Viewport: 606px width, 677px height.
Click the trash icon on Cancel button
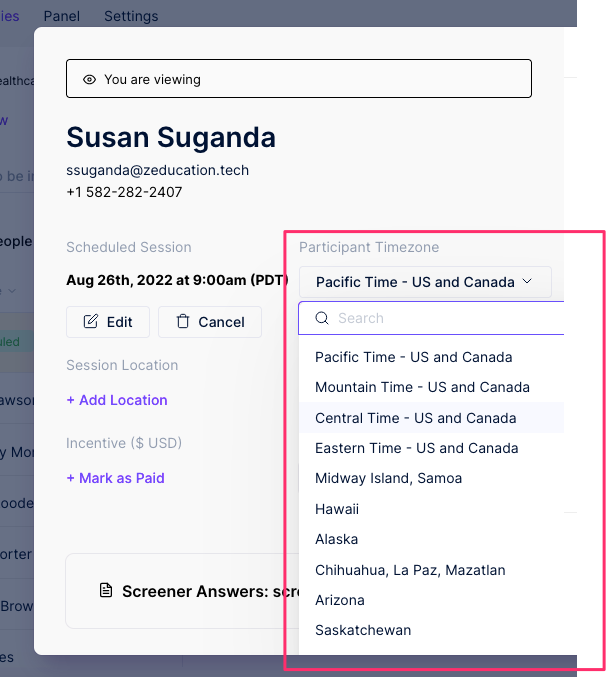183,321
